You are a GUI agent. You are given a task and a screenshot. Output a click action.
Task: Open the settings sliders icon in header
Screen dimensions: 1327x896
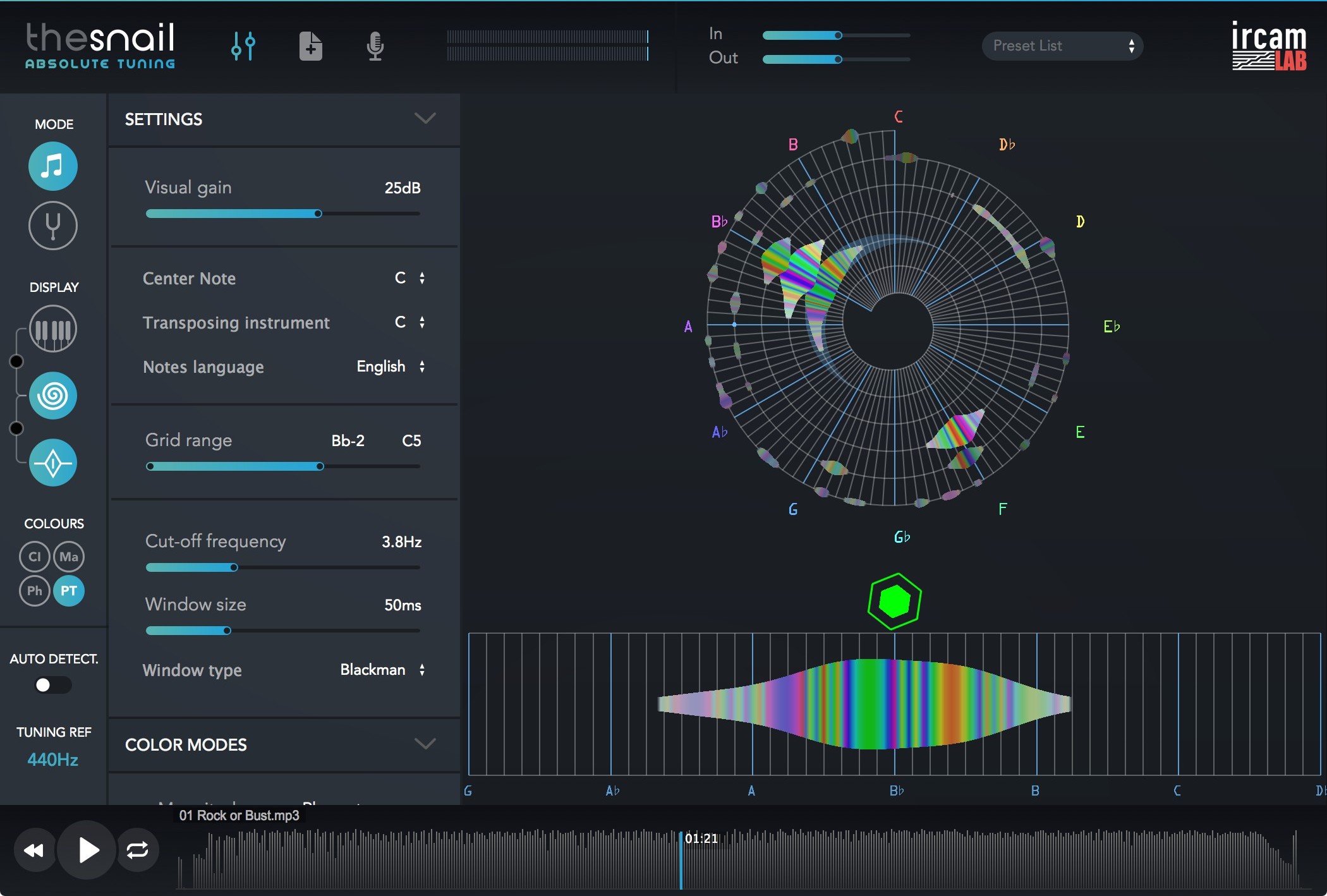[243, 45]
